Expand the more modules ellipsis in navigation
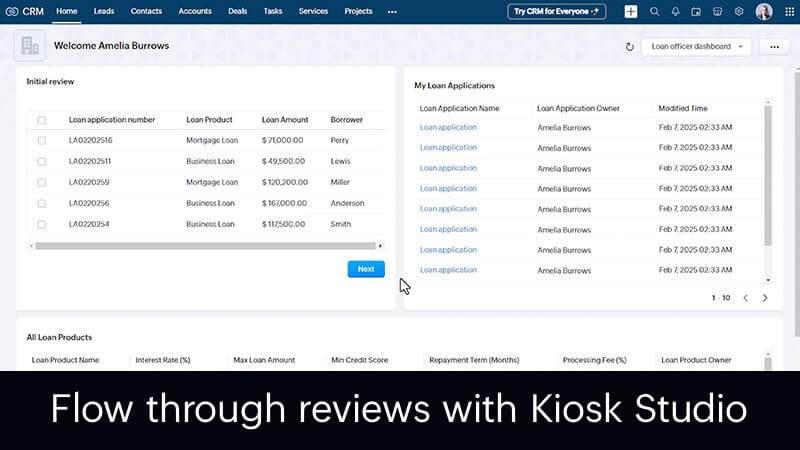800x450 pixels. pyautogui.click(x=392, y=12)
